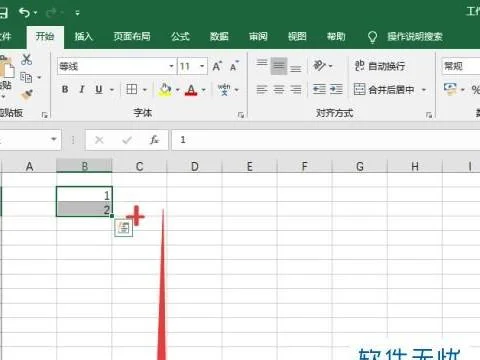Open the Quick Access Toolbar customize arrow
The width and height of the screenshot is (480, 360).
click(77, 13)
